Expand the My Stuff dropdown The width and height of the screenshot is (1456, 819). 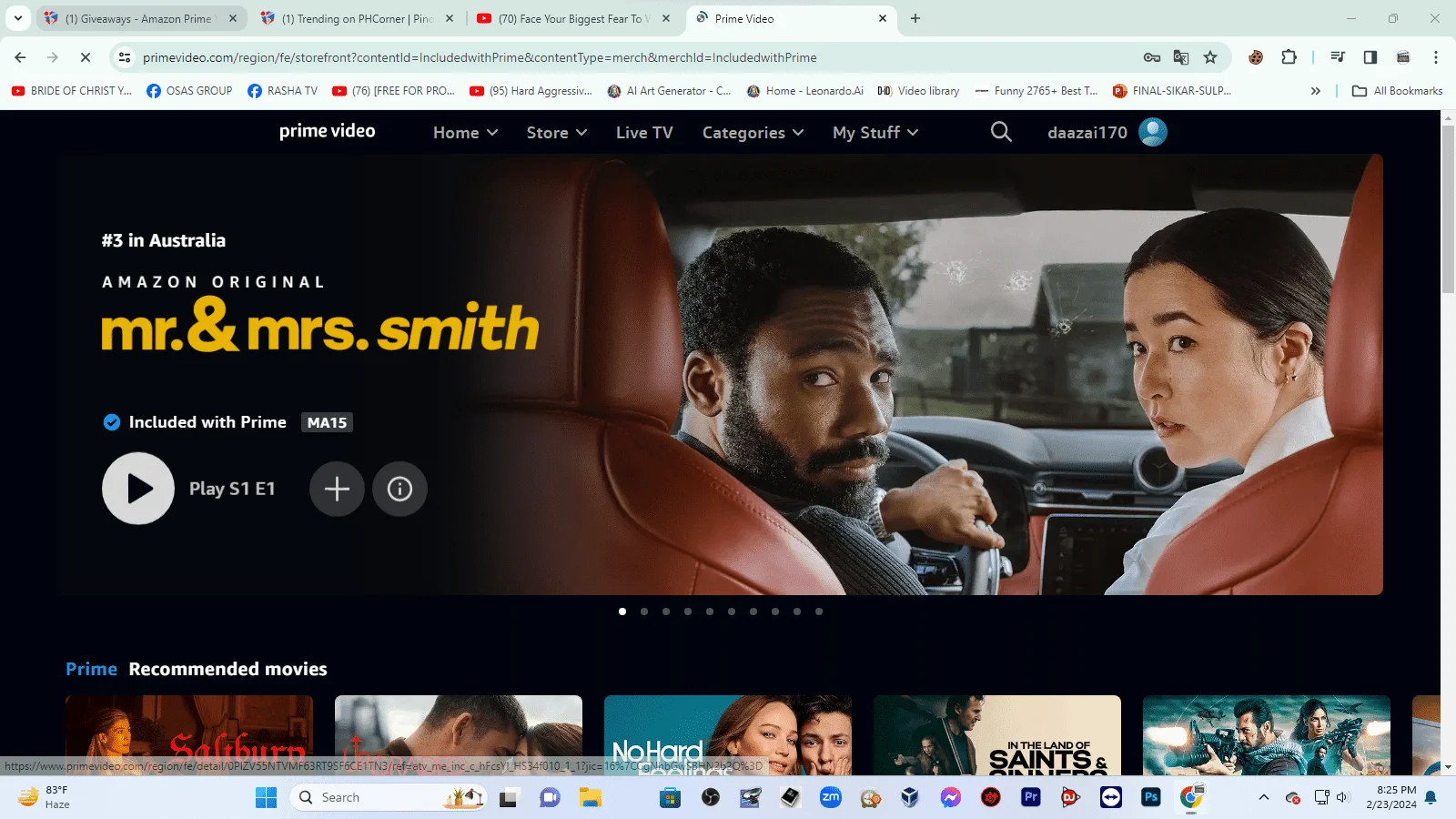click(875, 133)
